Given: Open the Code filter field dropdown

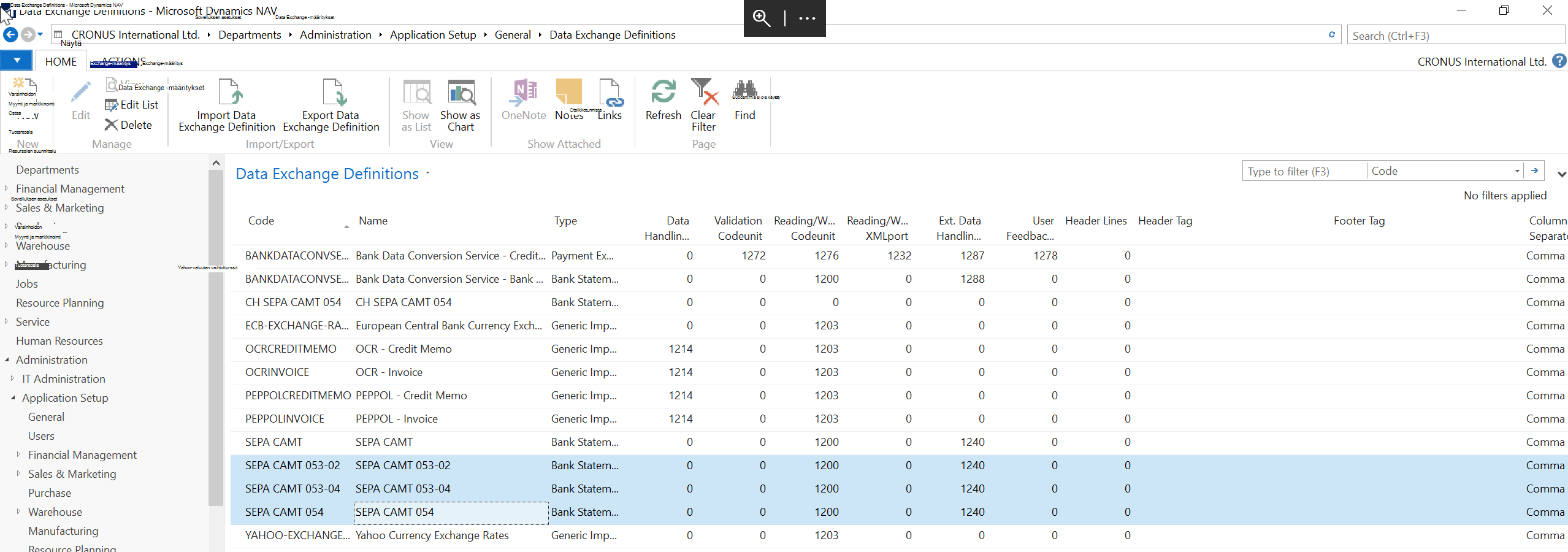Looking at the screenshot, I should tap(1516, 171).
